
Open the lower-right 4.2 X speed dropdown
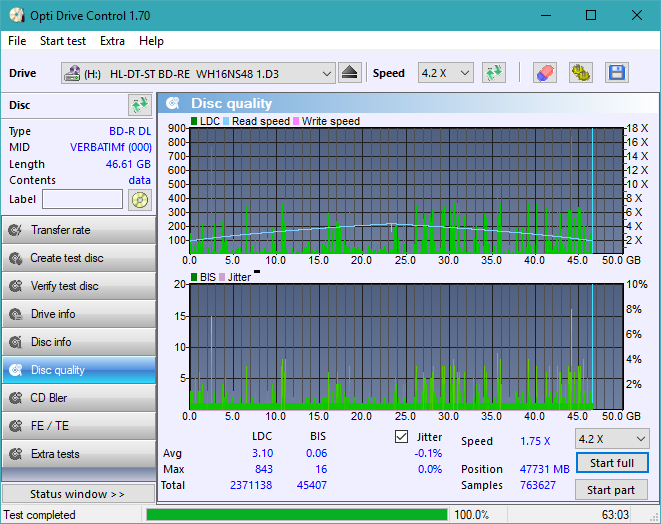click(x=612, y=439)
